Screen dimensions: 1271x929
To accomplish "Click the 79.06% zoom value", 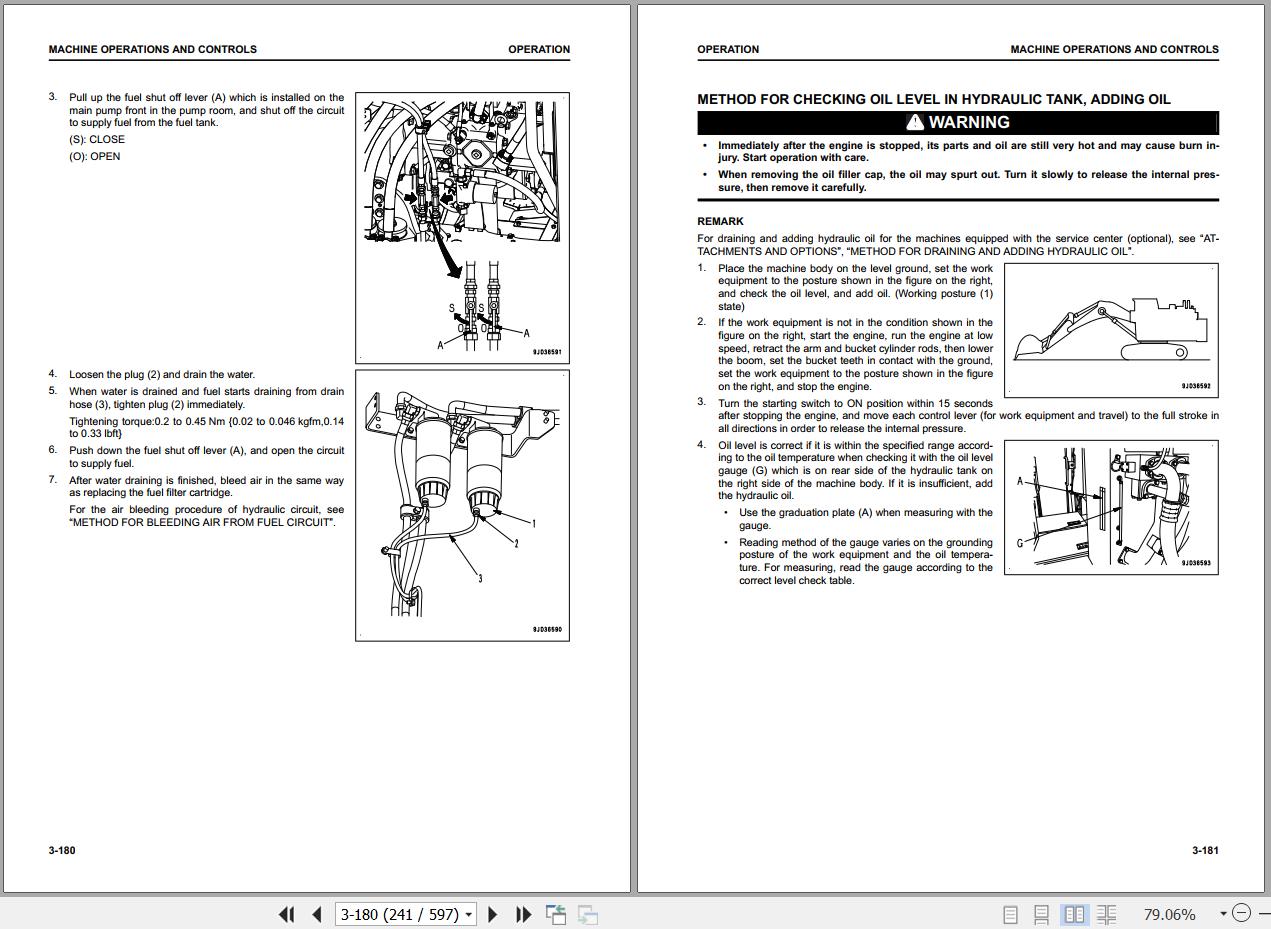I will (x=1169, y=914).
